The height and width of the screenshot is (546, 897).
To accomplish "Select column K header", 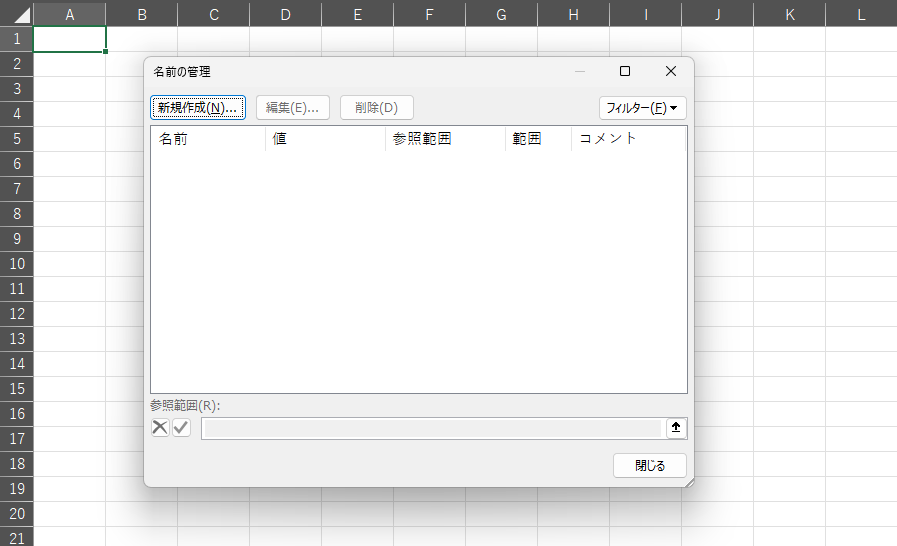I will coord(790,14).
